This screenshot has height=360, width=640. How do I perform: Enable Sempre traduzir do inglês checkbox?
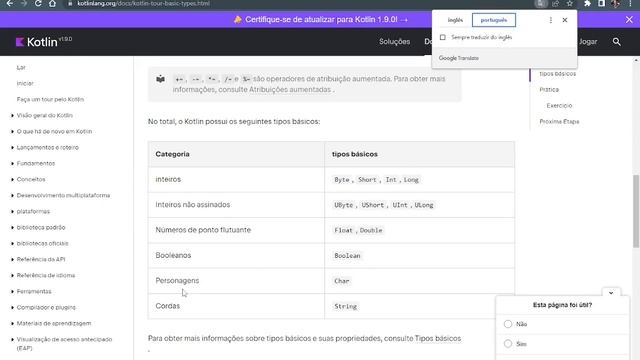[x=443, y=38]
